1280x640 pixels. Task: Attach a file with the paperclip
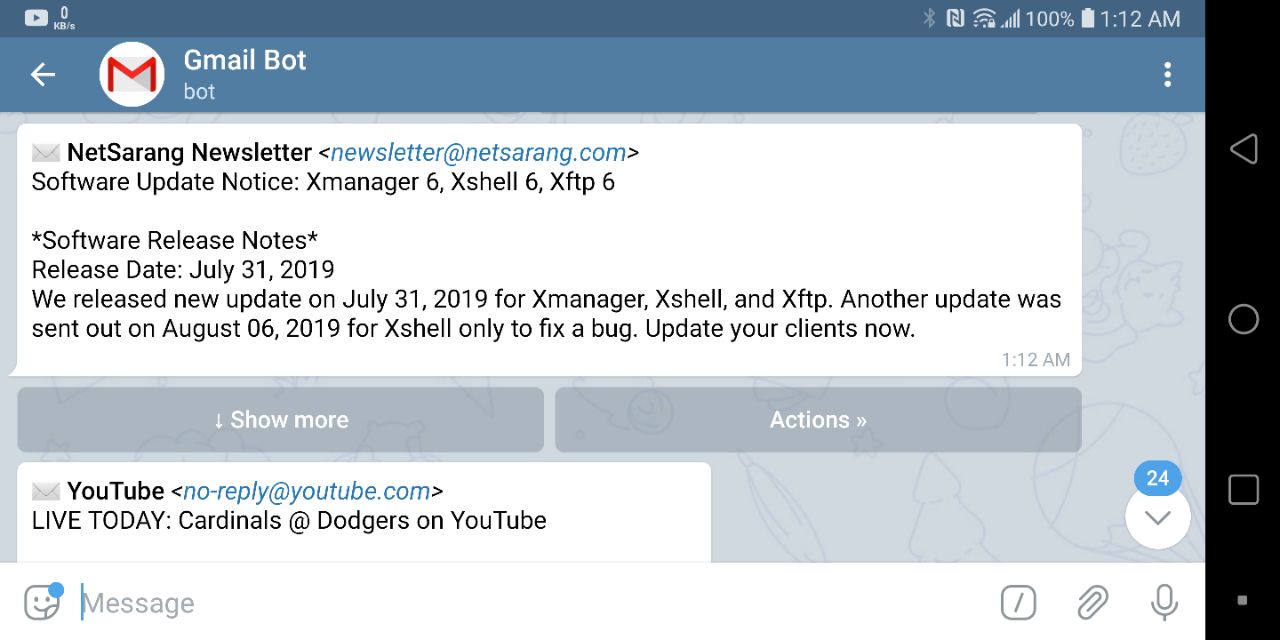tap(1092, 602)
